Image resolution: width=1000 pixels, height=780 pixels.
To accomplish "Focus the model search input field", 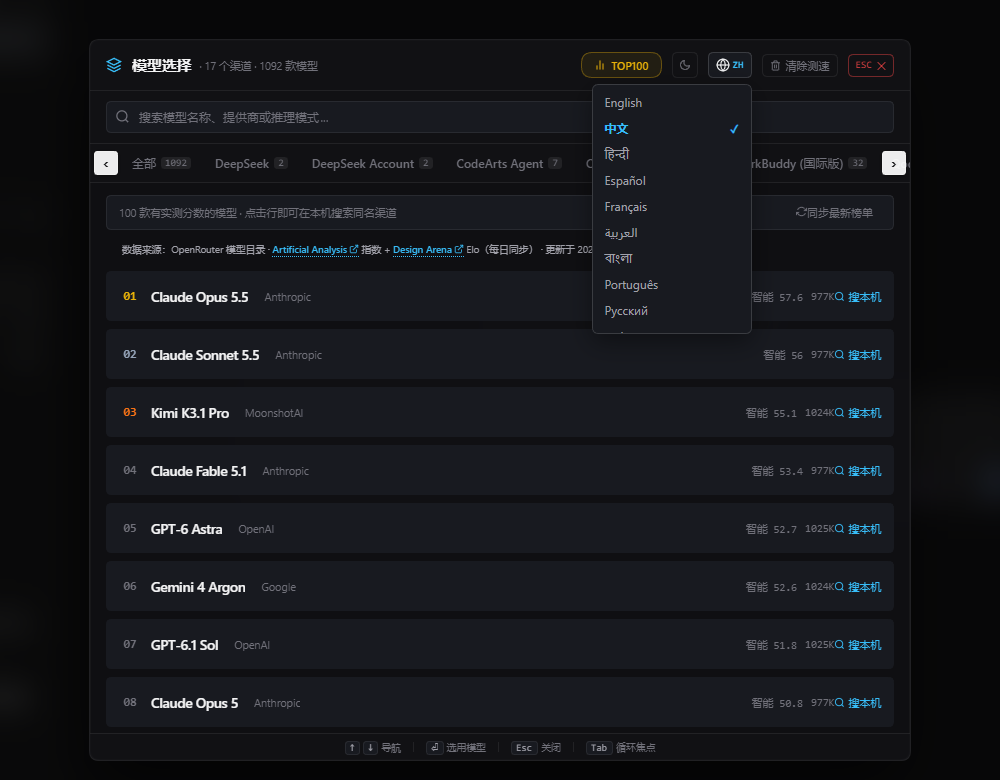I will (x=499, y=117).
